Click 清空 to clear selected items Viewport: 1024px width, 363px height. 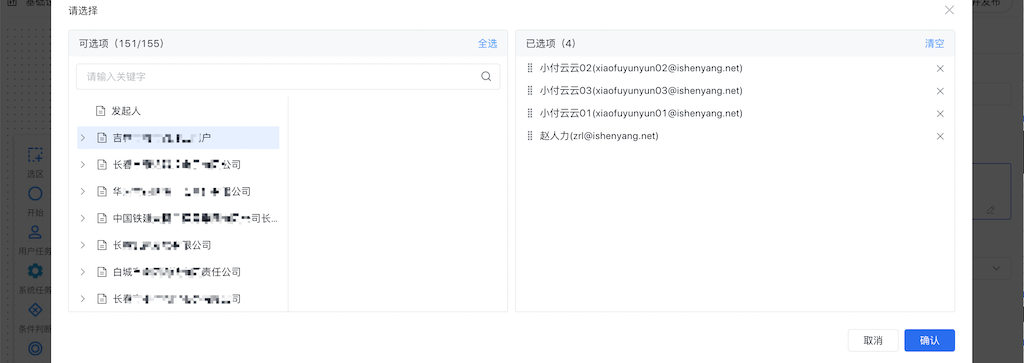934,44
